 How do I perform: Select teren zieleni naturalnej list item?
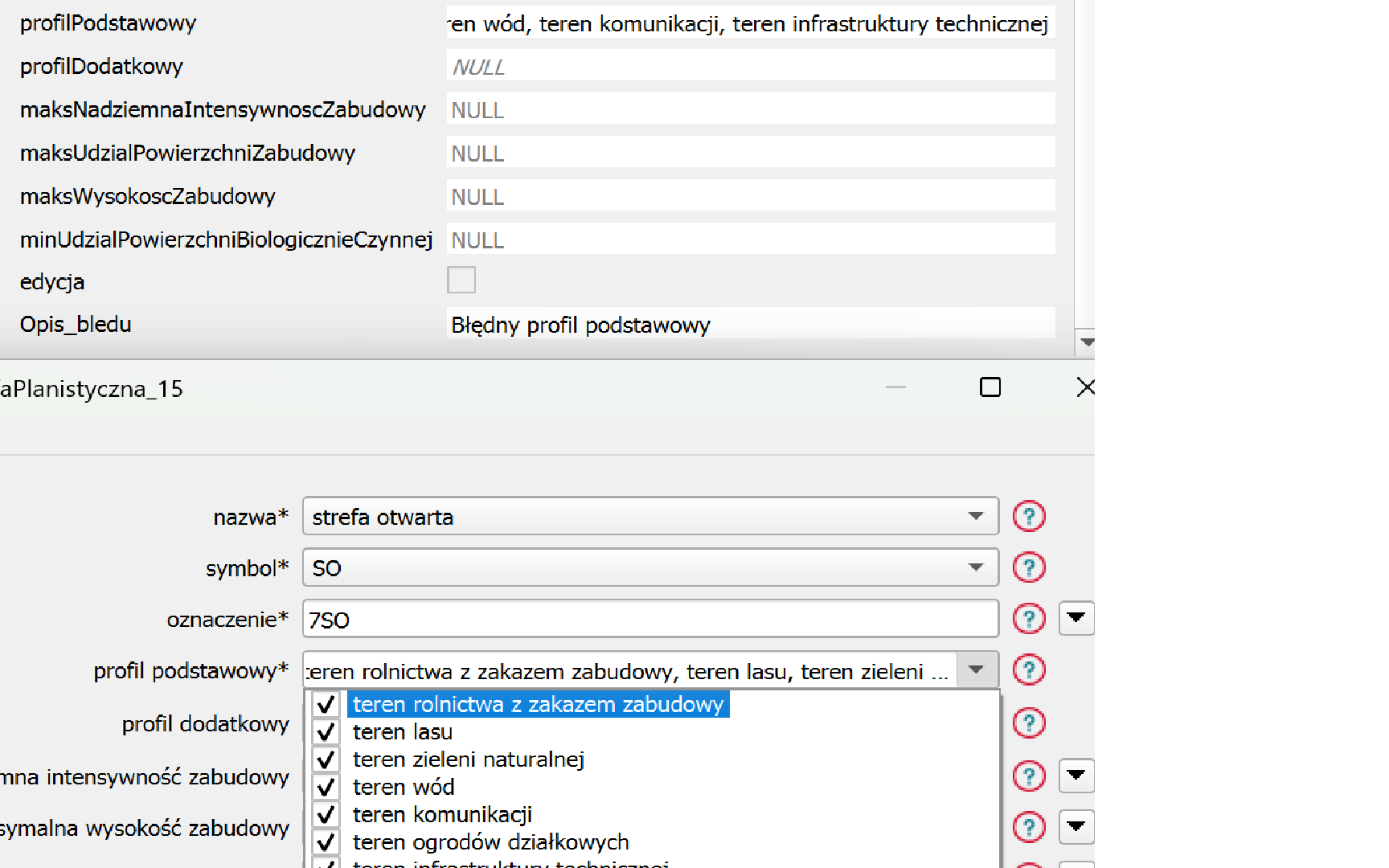pyautogui.click(x=468, y=759)
